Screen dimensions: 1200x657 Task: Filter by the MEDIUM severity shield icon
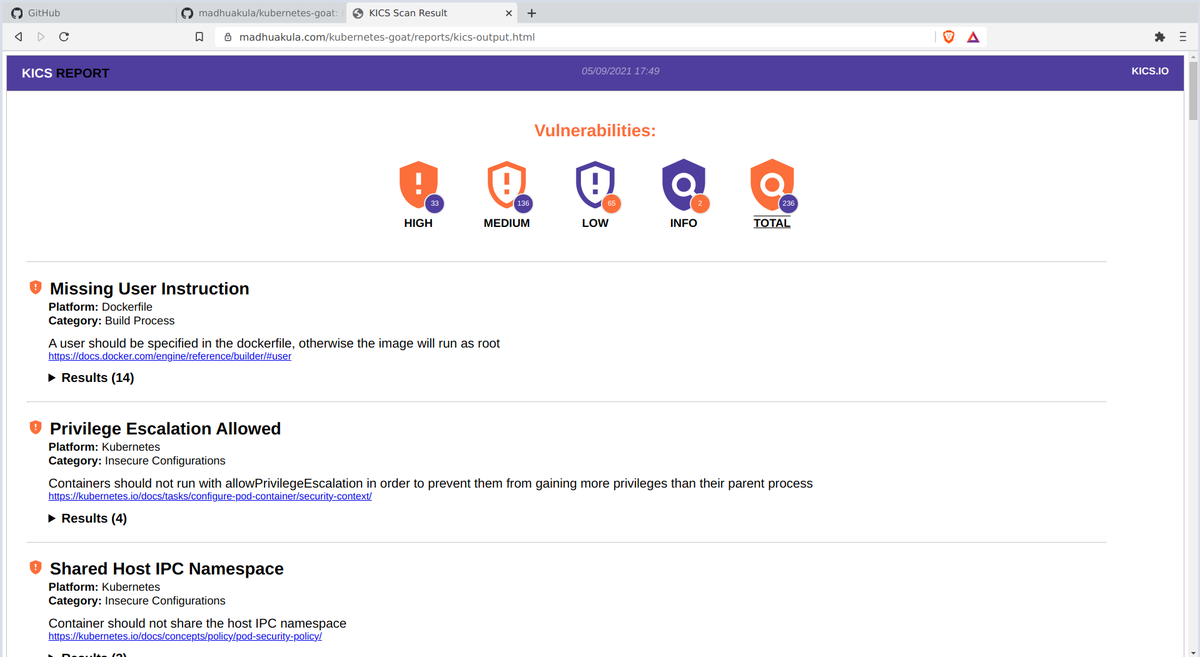(506, 185)
